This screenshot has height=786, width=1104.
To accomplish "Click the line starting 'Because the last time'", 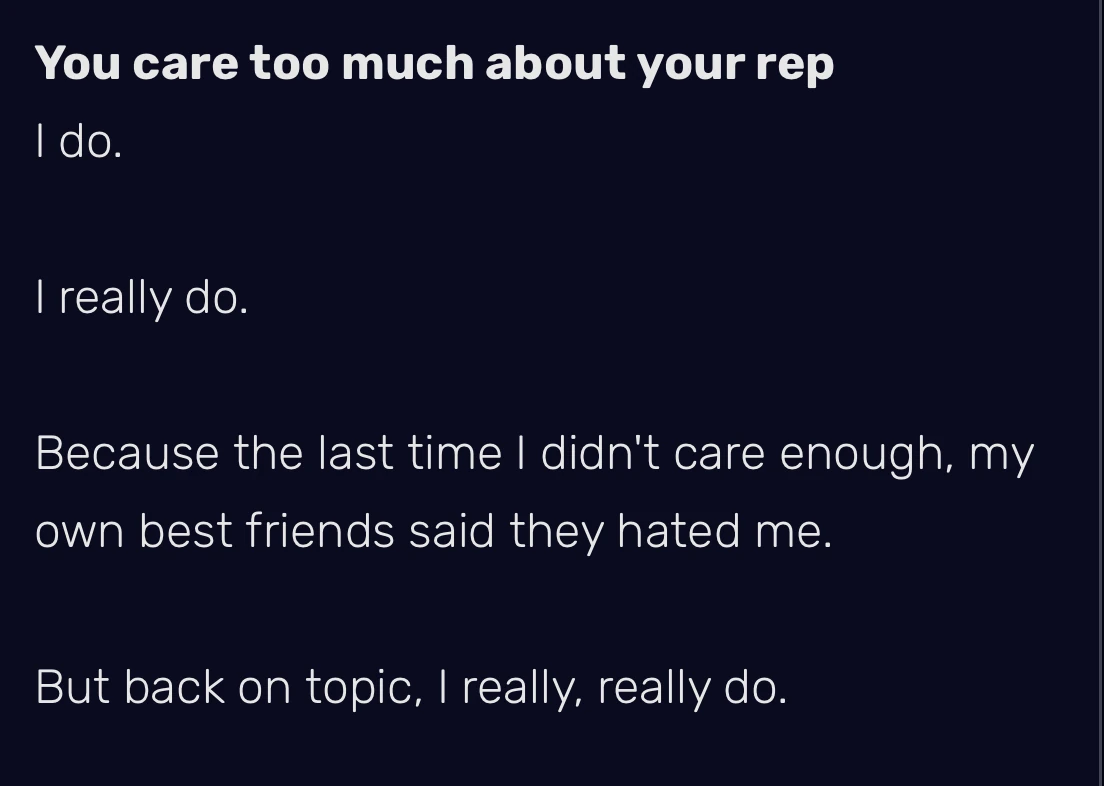I will point(534,453).
